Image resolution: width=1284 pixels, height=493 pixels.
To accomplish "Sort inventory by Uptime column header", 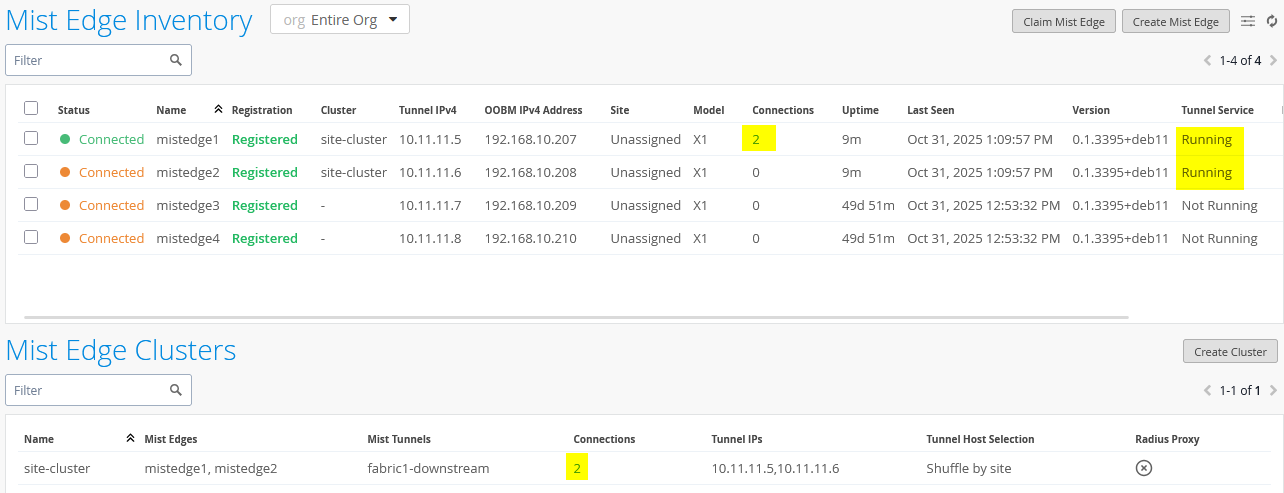I will pyautogui.click(x=859, y=110).
